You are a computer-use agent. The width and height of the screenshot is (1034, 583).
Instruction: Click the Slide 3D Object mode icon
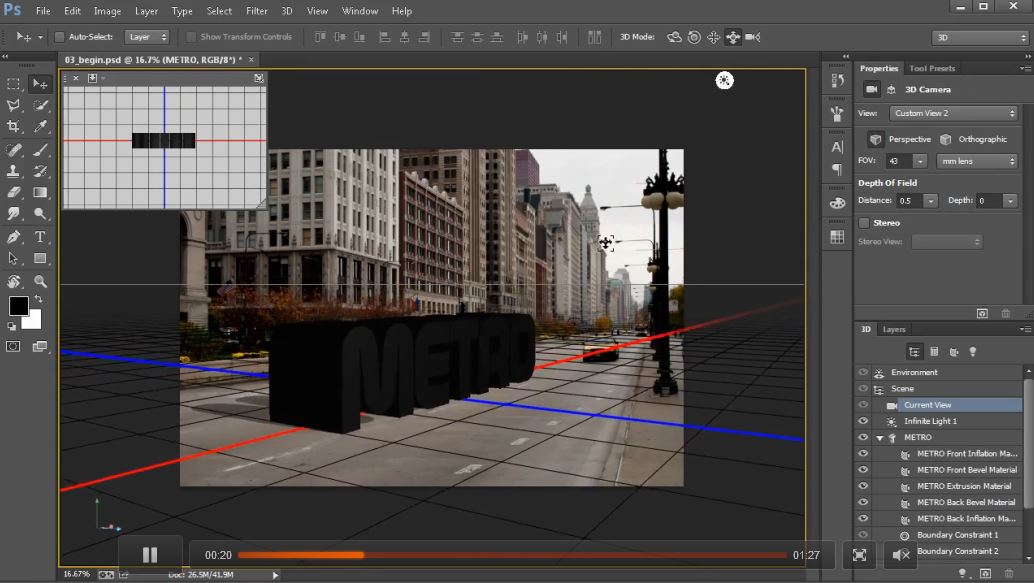(x=733, y=37)
